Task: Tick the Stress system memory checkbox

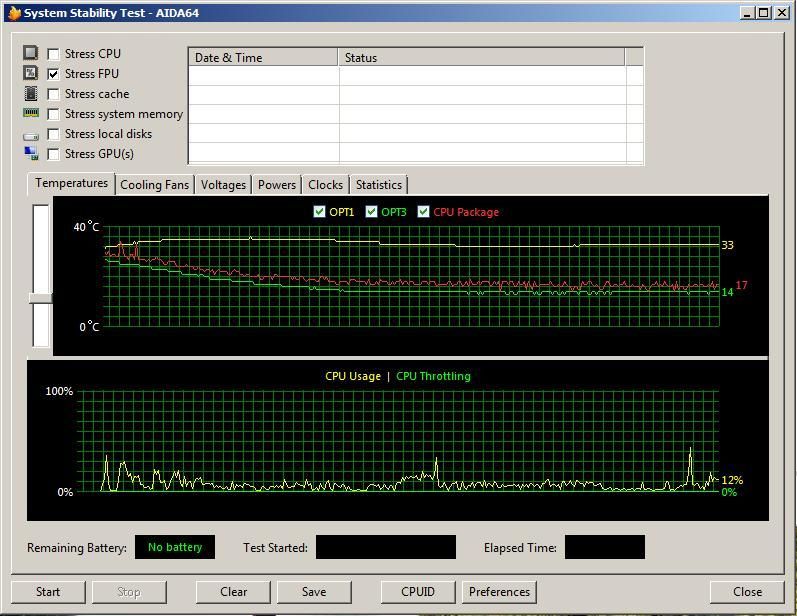Action: click(53, 114)
